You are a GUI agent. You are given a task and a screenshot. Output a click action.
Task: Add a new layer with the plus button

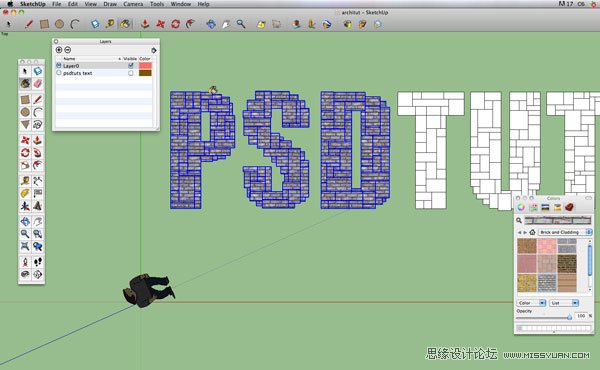tap(59, 50)
